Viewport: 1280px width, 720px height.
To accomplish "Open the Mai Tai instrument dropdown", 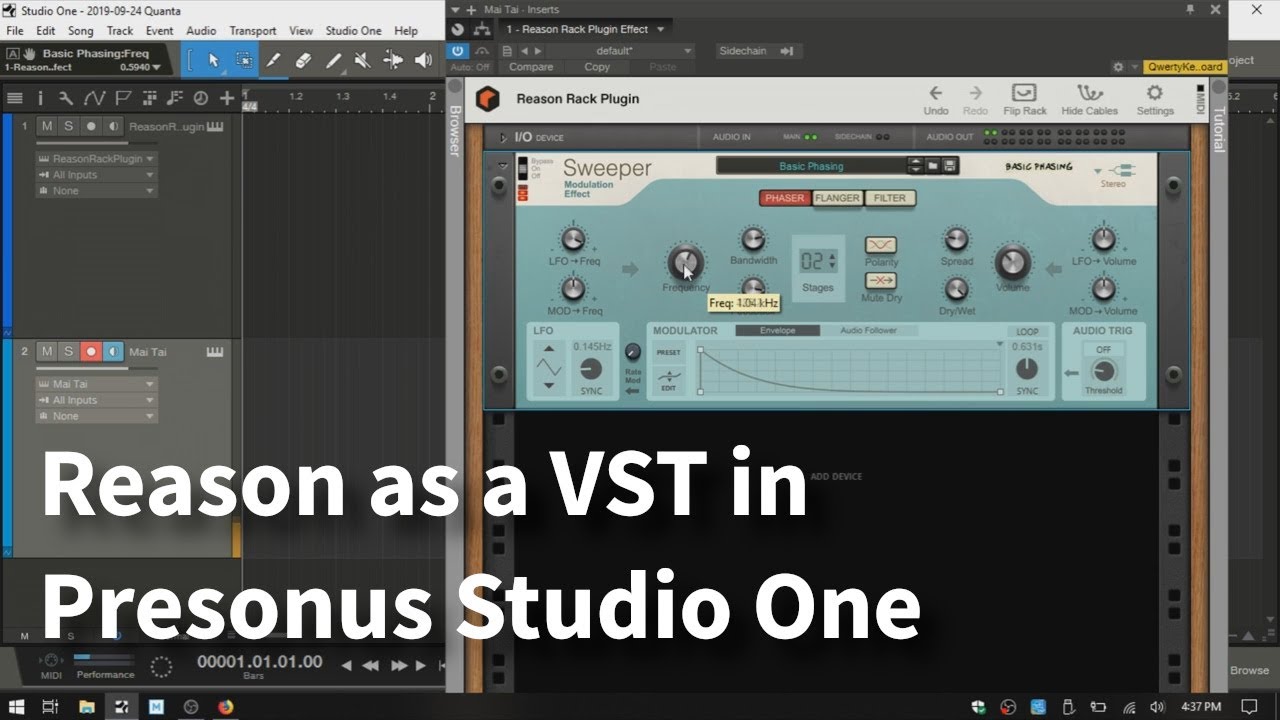I will [96, 384].
